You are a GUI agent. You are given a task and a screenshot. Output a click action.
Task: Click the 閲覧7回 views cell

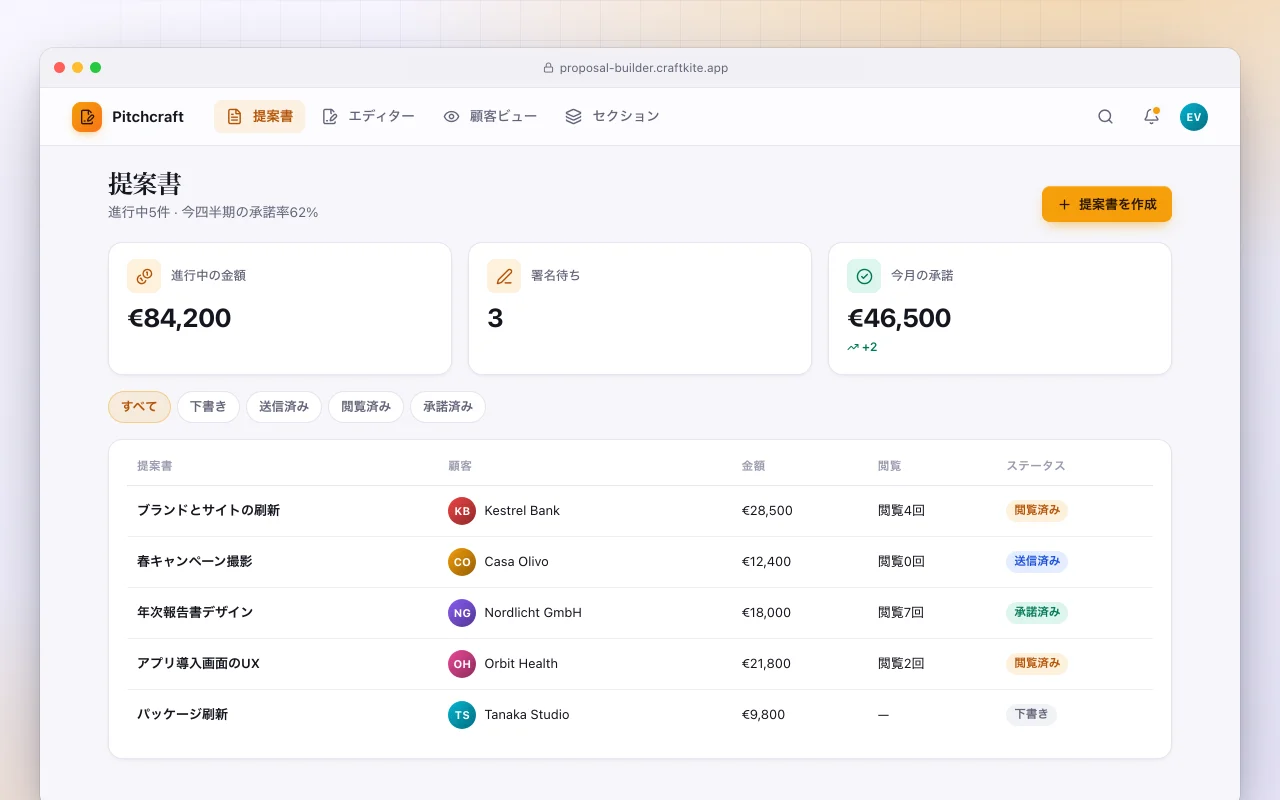(901, 613)
